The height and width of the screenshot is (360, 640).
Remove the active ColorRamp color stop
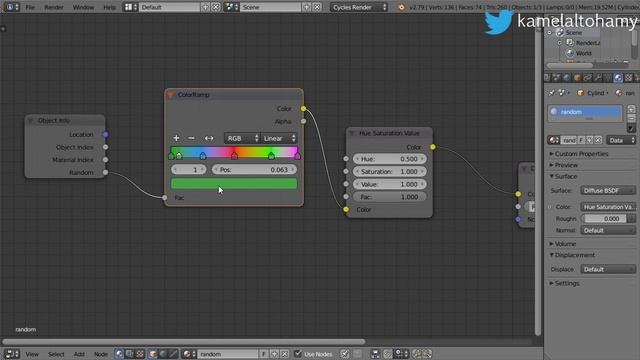[x=191, y=138]
